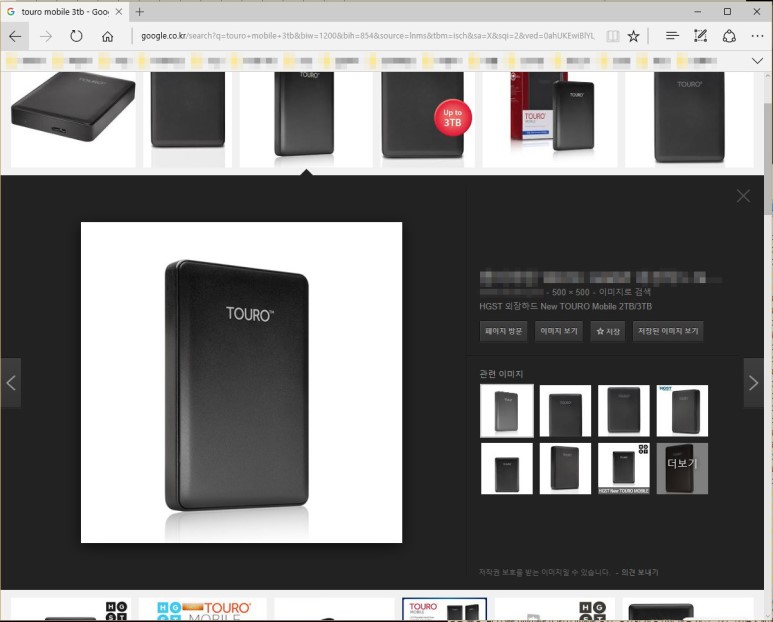
Task: Select result image with red TOURO retail box
Action: pyautogui.click(x=550, y=119)
